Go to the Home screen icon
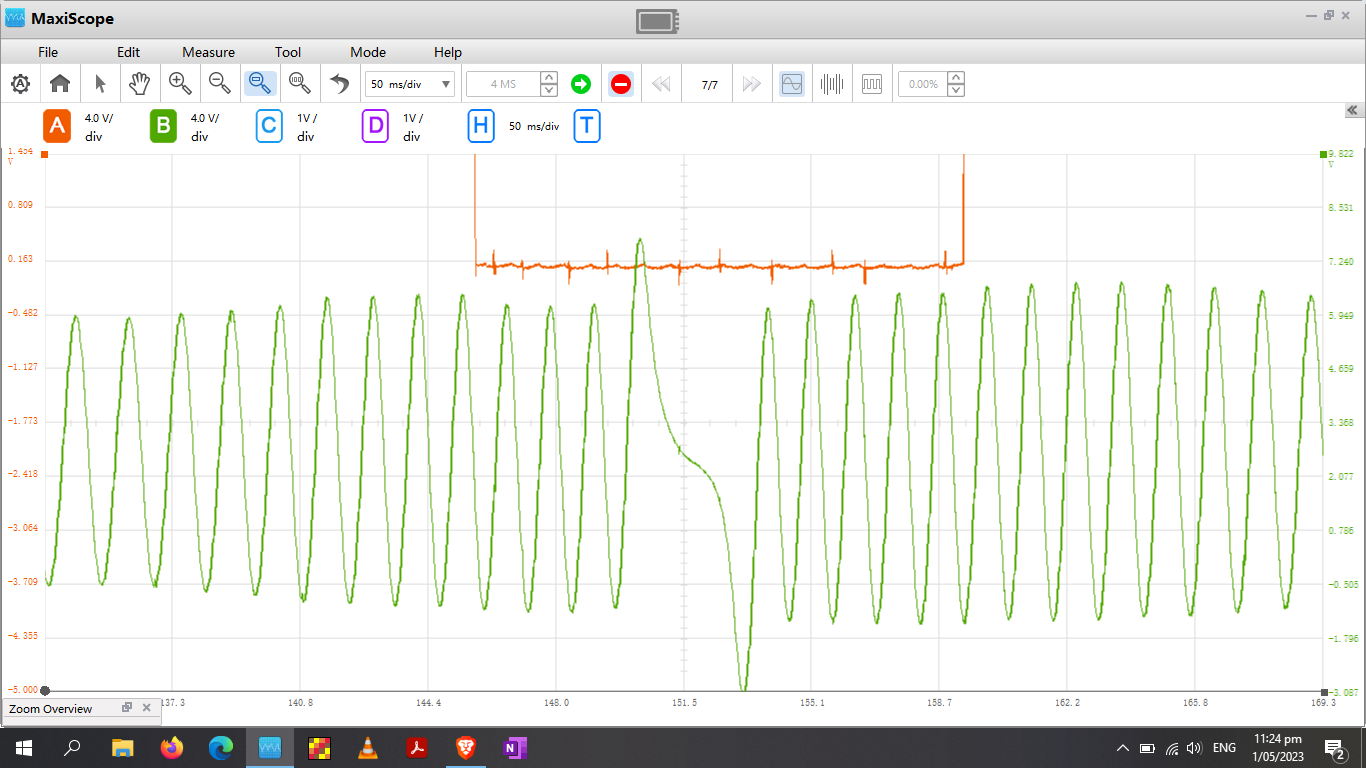The width and height of the screenshot is (1366, 768). point(60,84)
